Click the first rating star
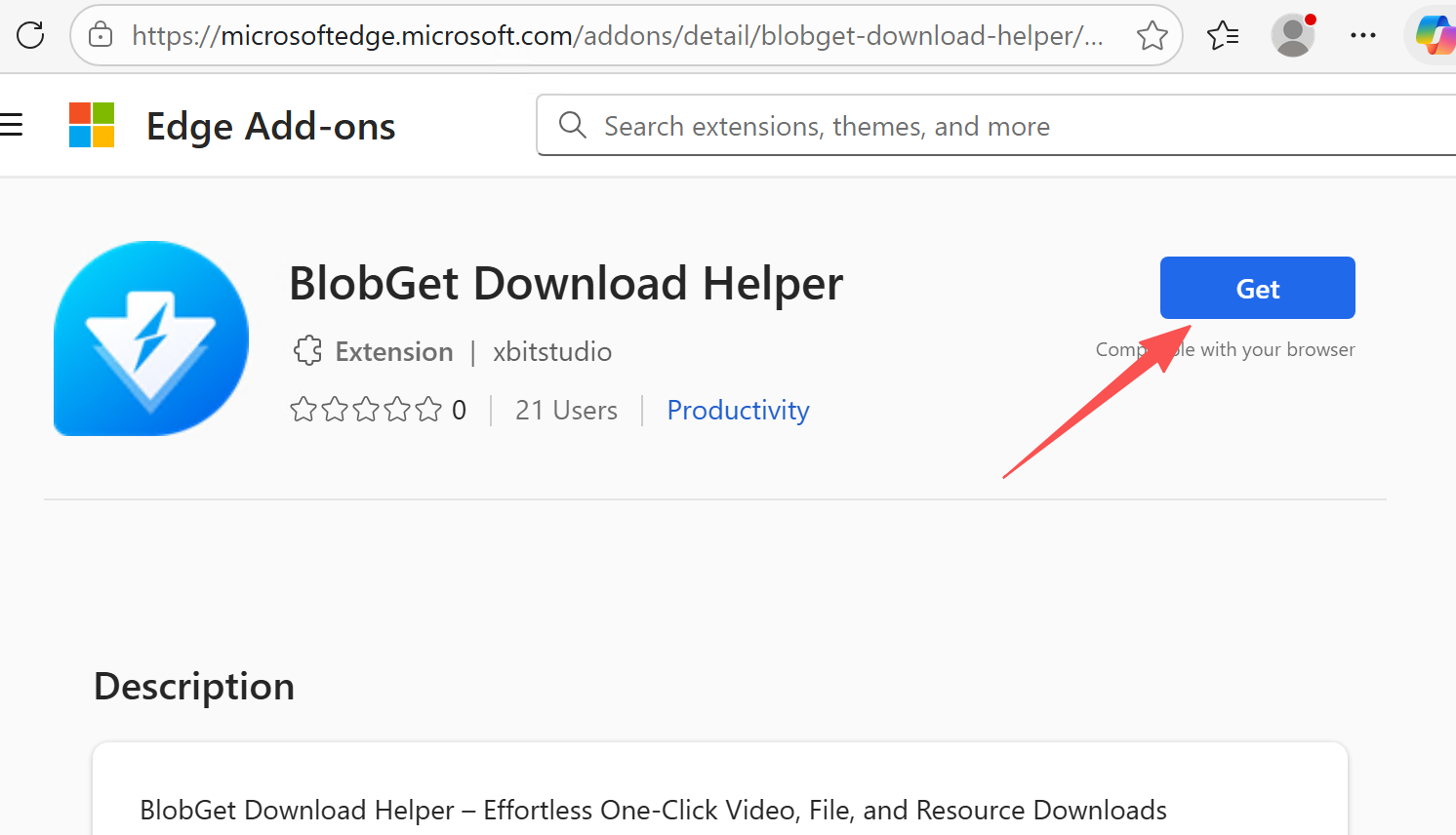 pos(303,410)
